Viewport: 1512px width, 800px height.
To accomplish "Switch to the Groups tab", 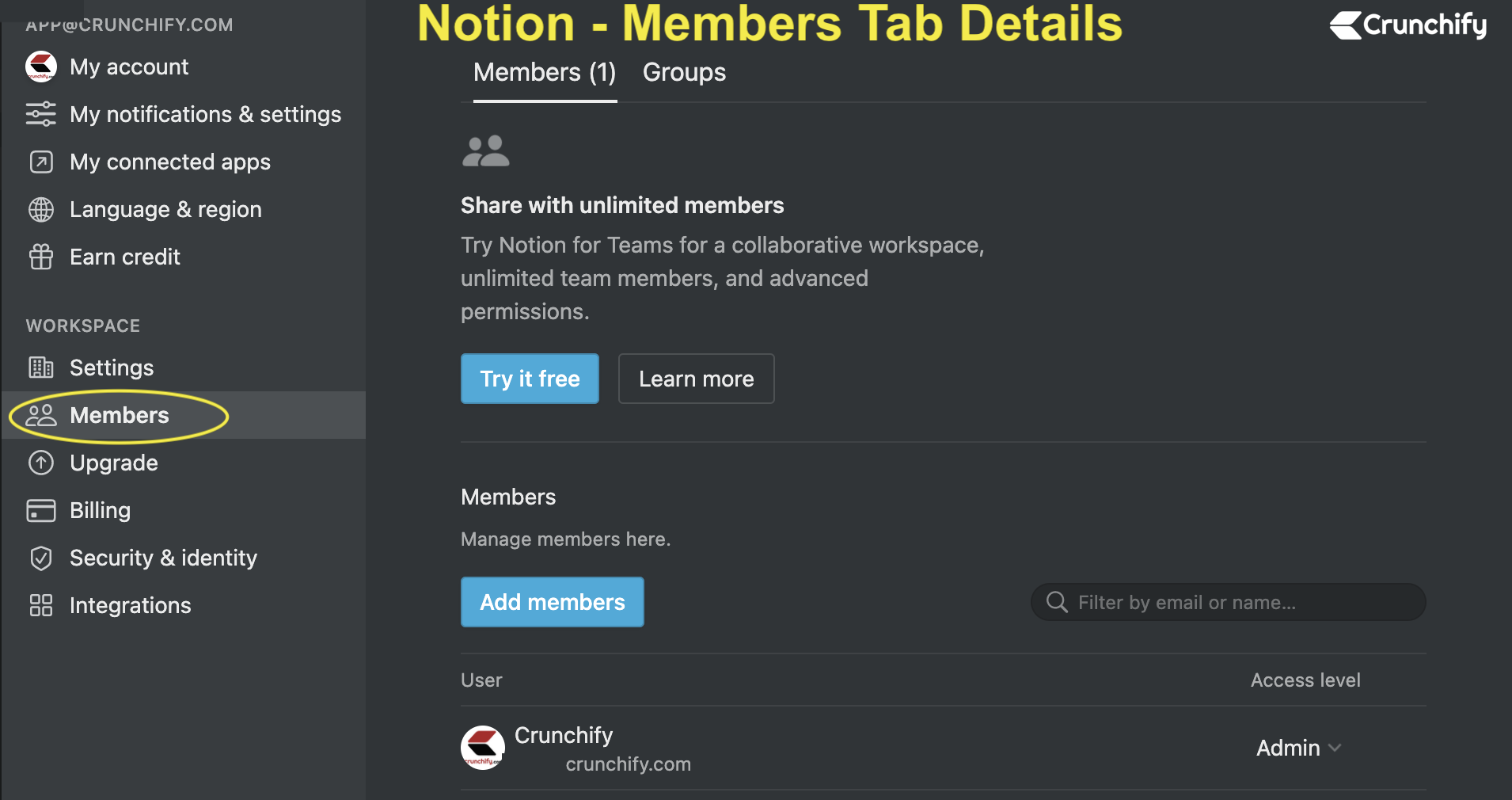I will point(684,73).
